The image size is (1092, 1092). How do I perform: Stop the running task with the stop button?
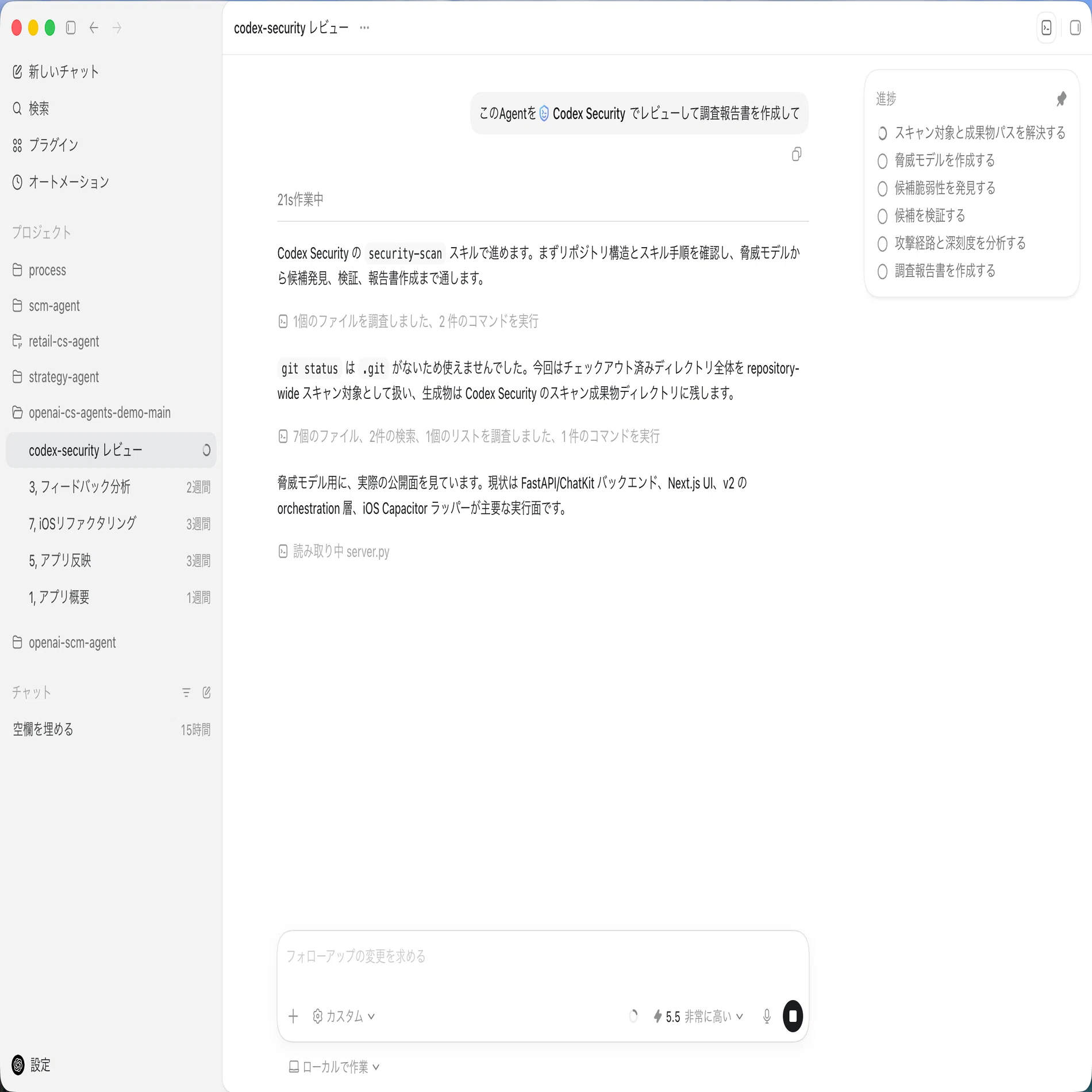(793, 1016)
